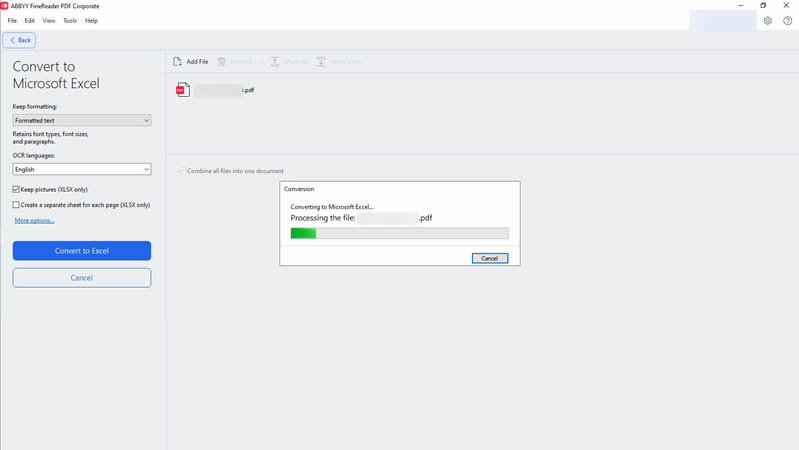The height and width of the screenshot is (450, 799).
Task: Click the 'Convert to Microsoft Excel' heading
Action: pyautogui.click(x=56, y=75)
